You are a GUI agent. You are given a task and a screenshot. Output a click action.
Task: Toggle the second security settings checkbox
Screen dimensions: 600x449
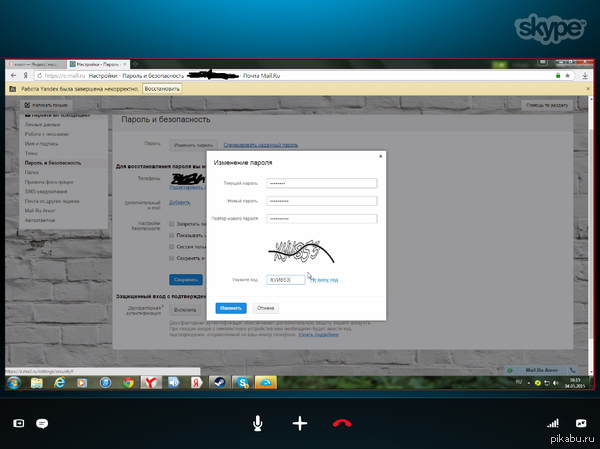[171, 236]
